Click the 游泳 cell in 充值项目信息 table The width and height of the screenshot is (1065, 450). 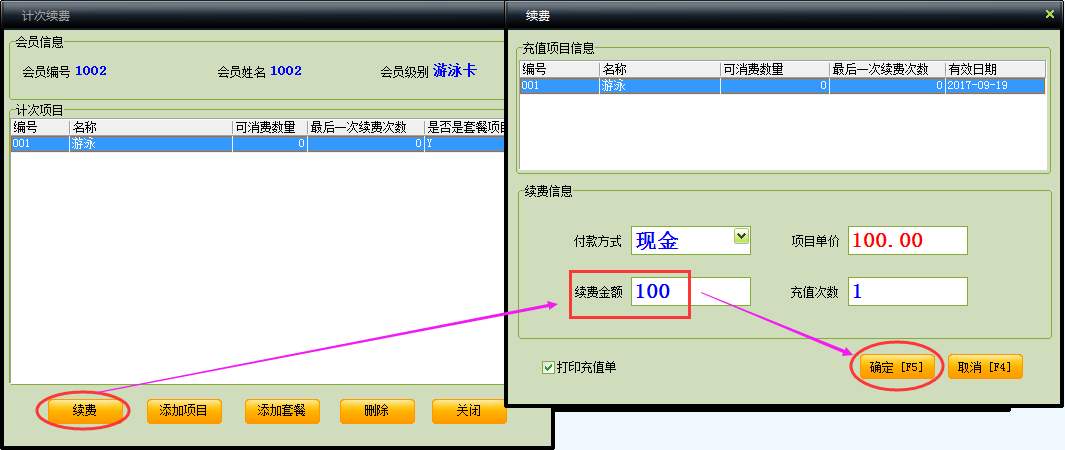point(660,86)
